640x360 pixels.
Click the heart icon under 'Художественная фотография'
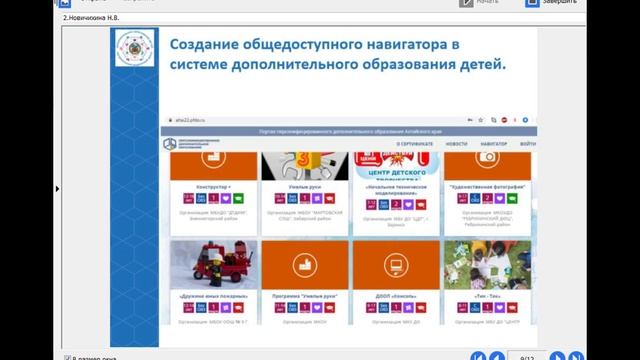click(x=500, y=198)
